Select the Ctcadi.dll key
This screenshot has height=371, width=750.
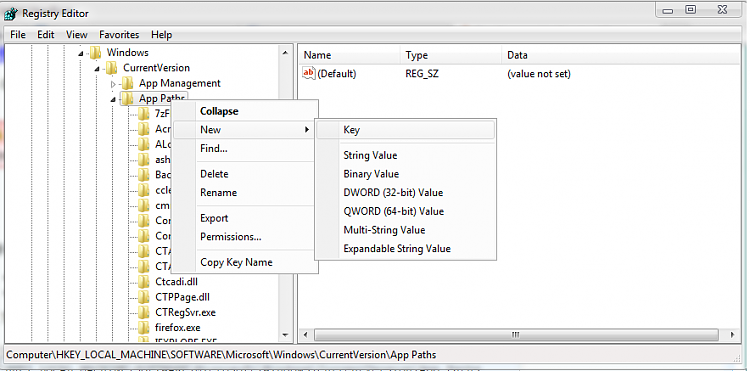tap(176, 282)
